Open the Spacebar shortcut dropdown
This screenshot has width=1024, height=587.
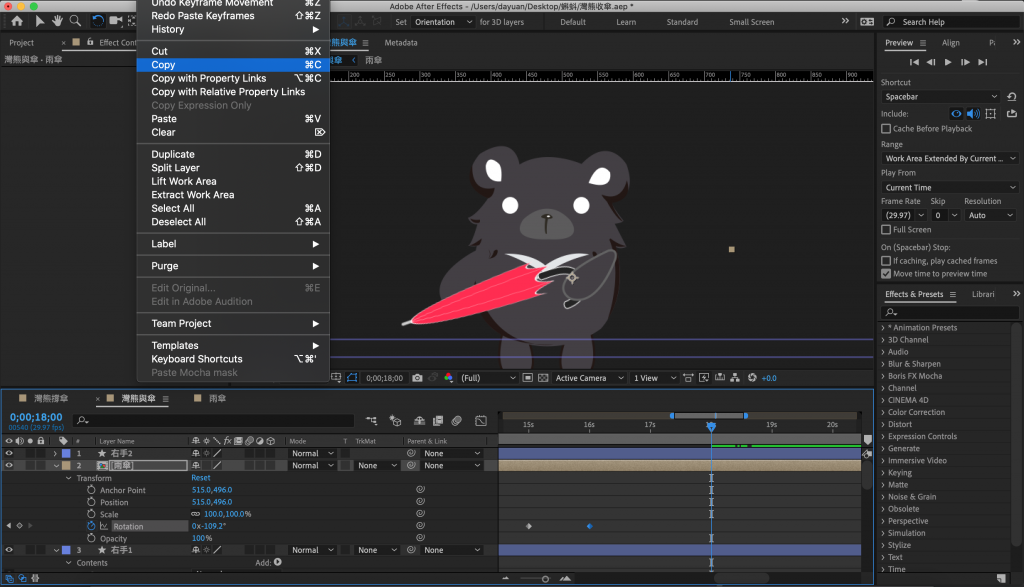941,97
